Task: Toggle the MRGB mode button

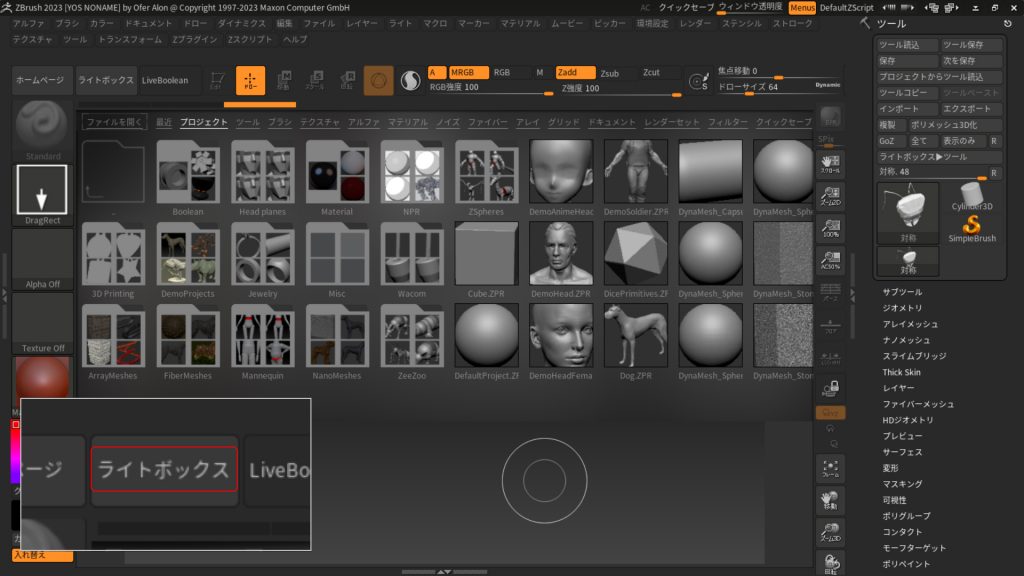Action: tap(468, 72)
